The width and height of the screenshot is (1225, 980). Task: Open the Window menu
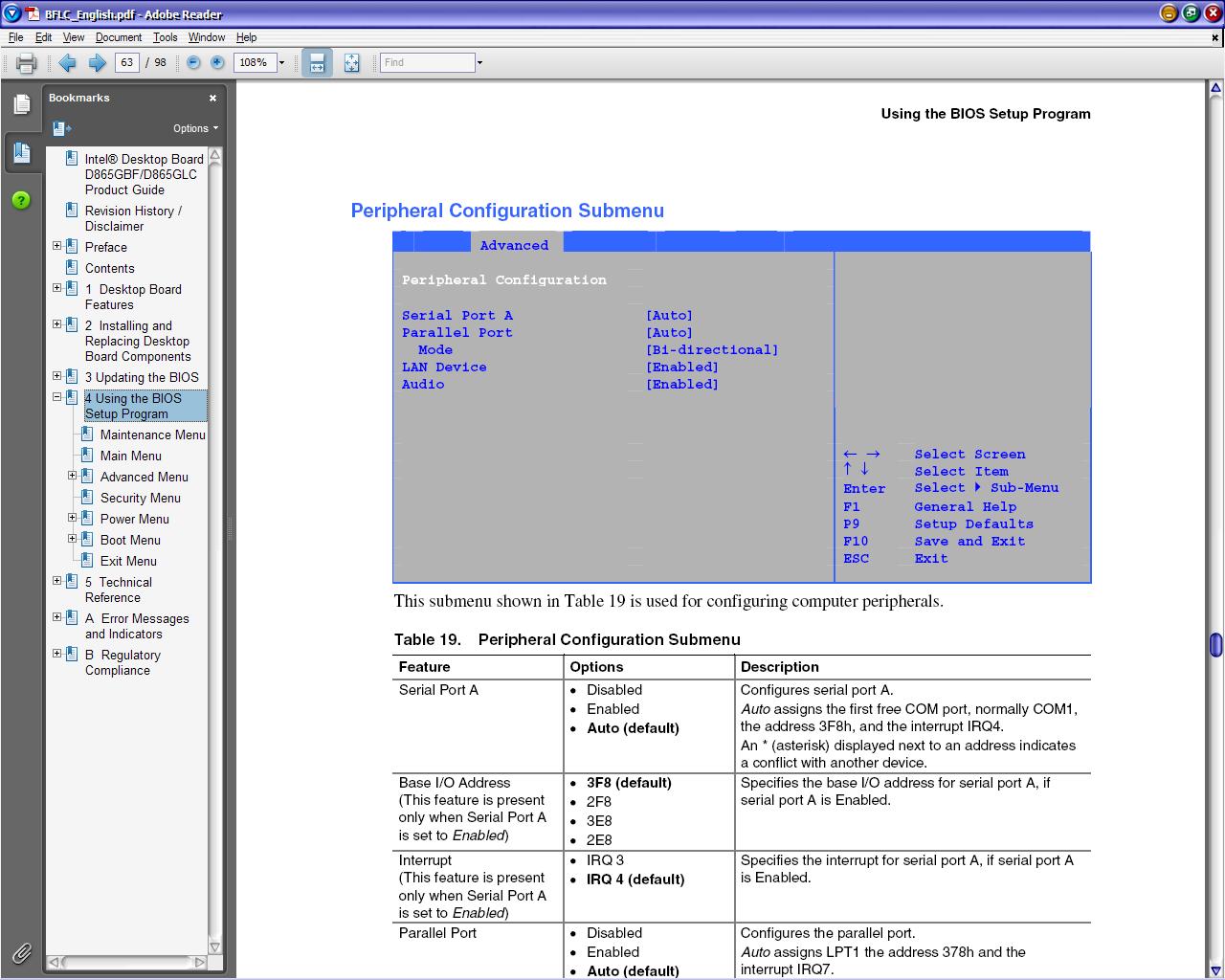[x=207, y=37]
